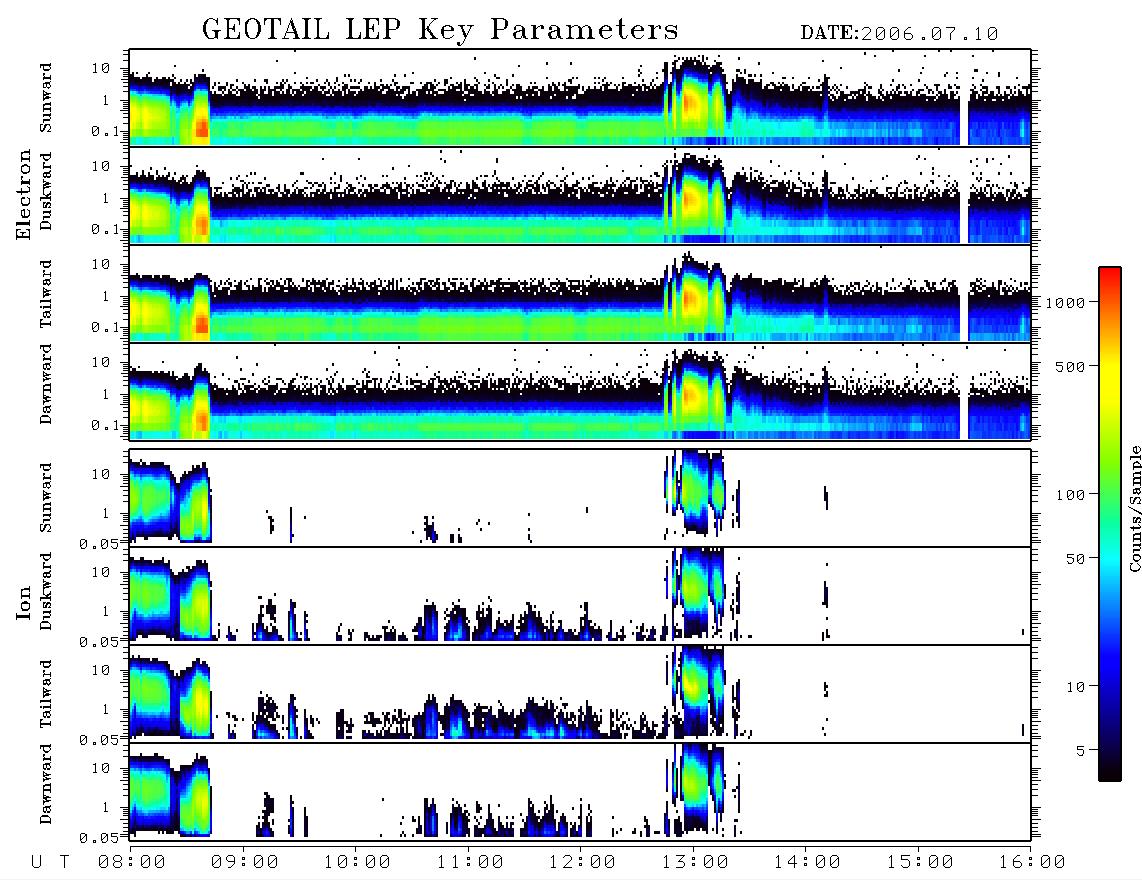This screenshot has width=1142, height=880.
Task: Click the Electron Tailward axis label
Action: (46, 294)
